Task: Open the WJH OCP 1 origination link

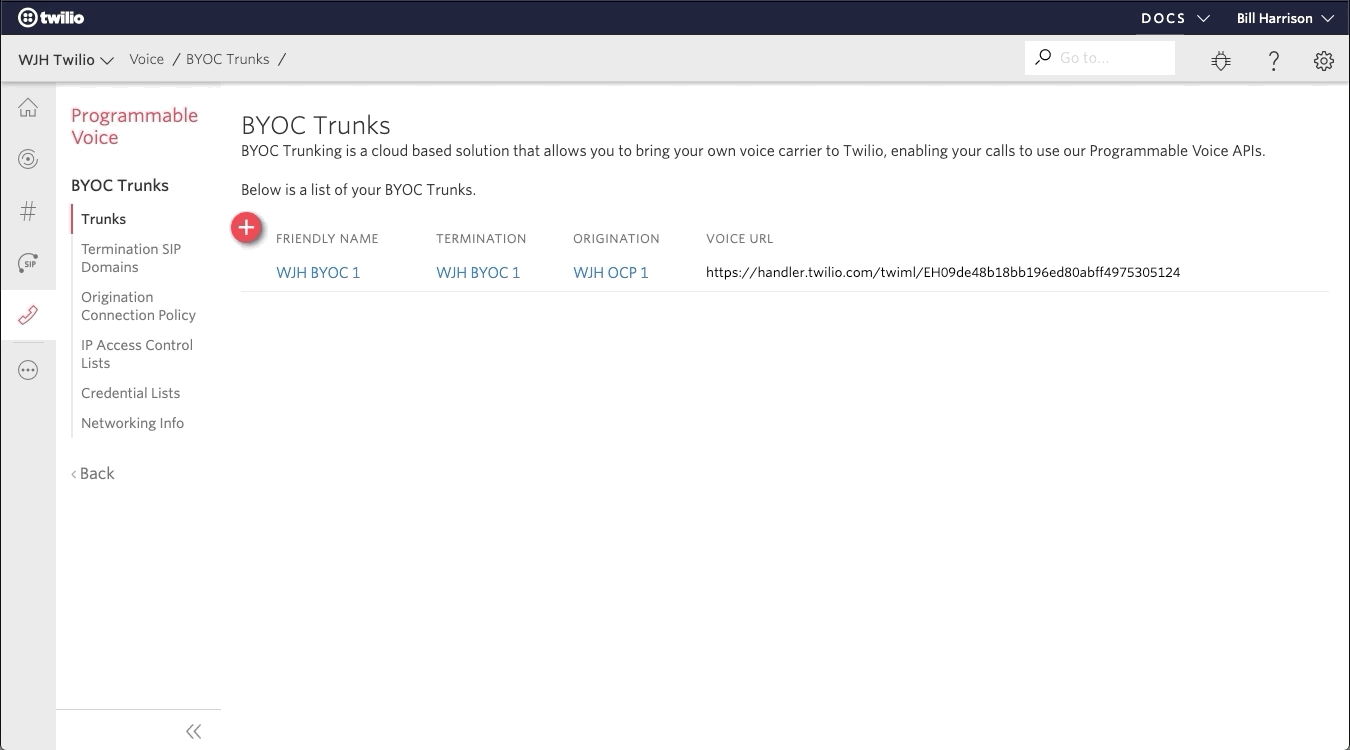Action: click(x=611, y=272)
